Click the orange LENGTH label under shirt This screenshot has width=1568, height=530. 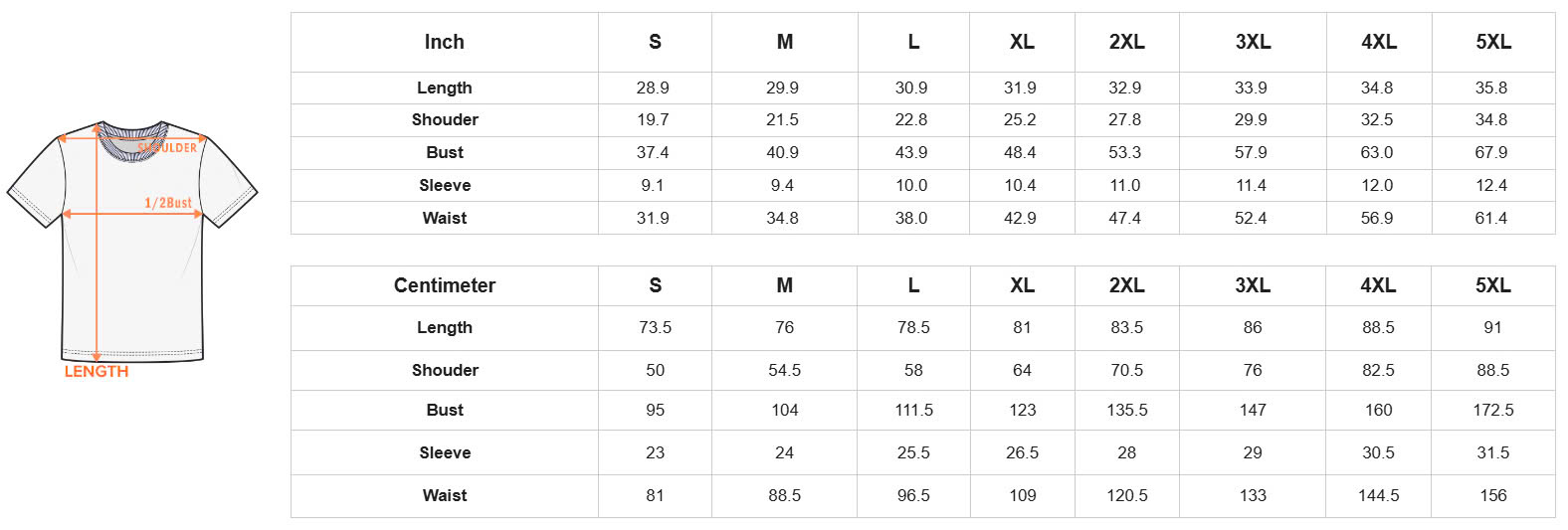pyautogui.click(x=97, y=372)
